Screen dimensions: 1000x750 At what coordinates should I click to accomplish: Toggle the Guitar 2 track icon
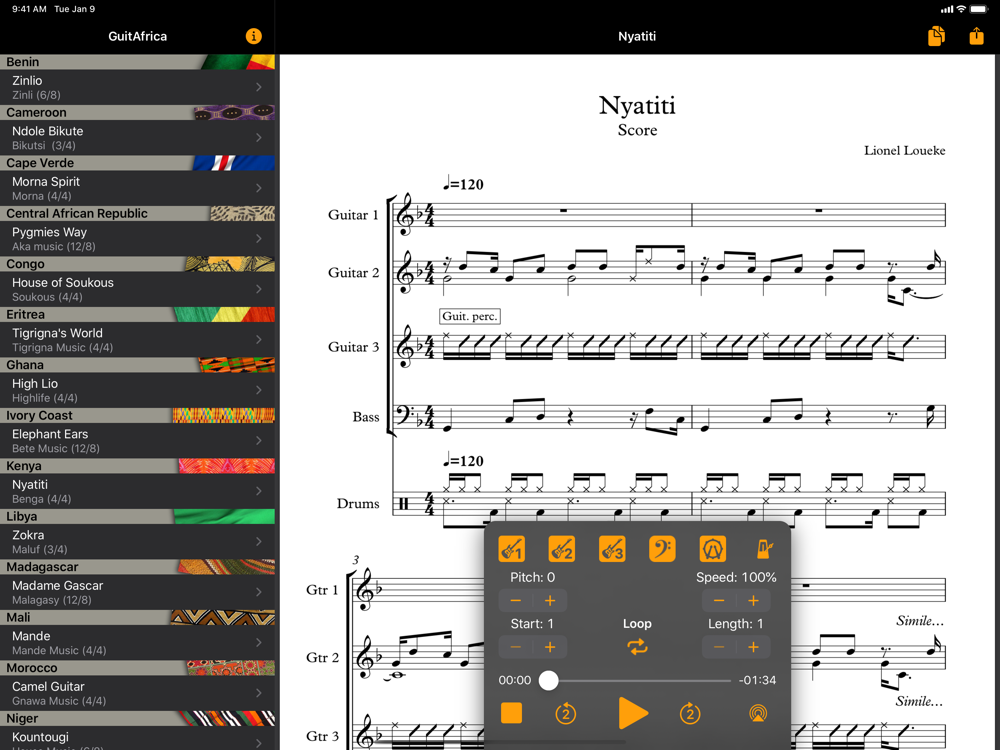562,549
